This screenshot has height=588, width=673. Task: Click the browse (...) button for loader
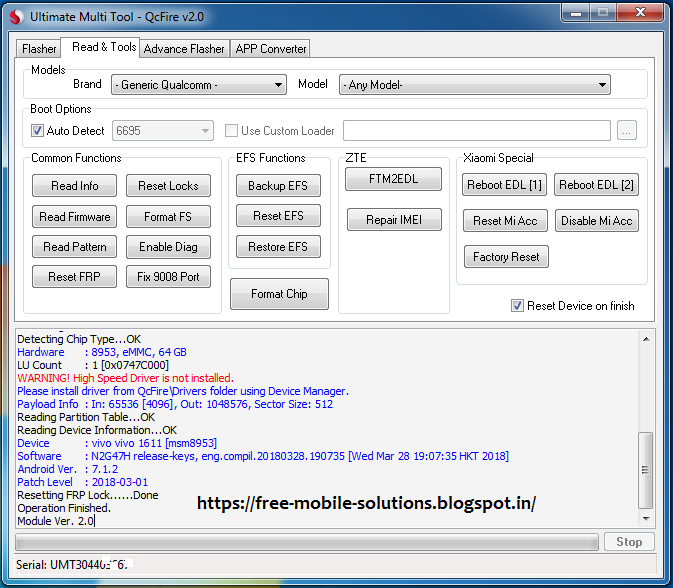coord(627,130)
